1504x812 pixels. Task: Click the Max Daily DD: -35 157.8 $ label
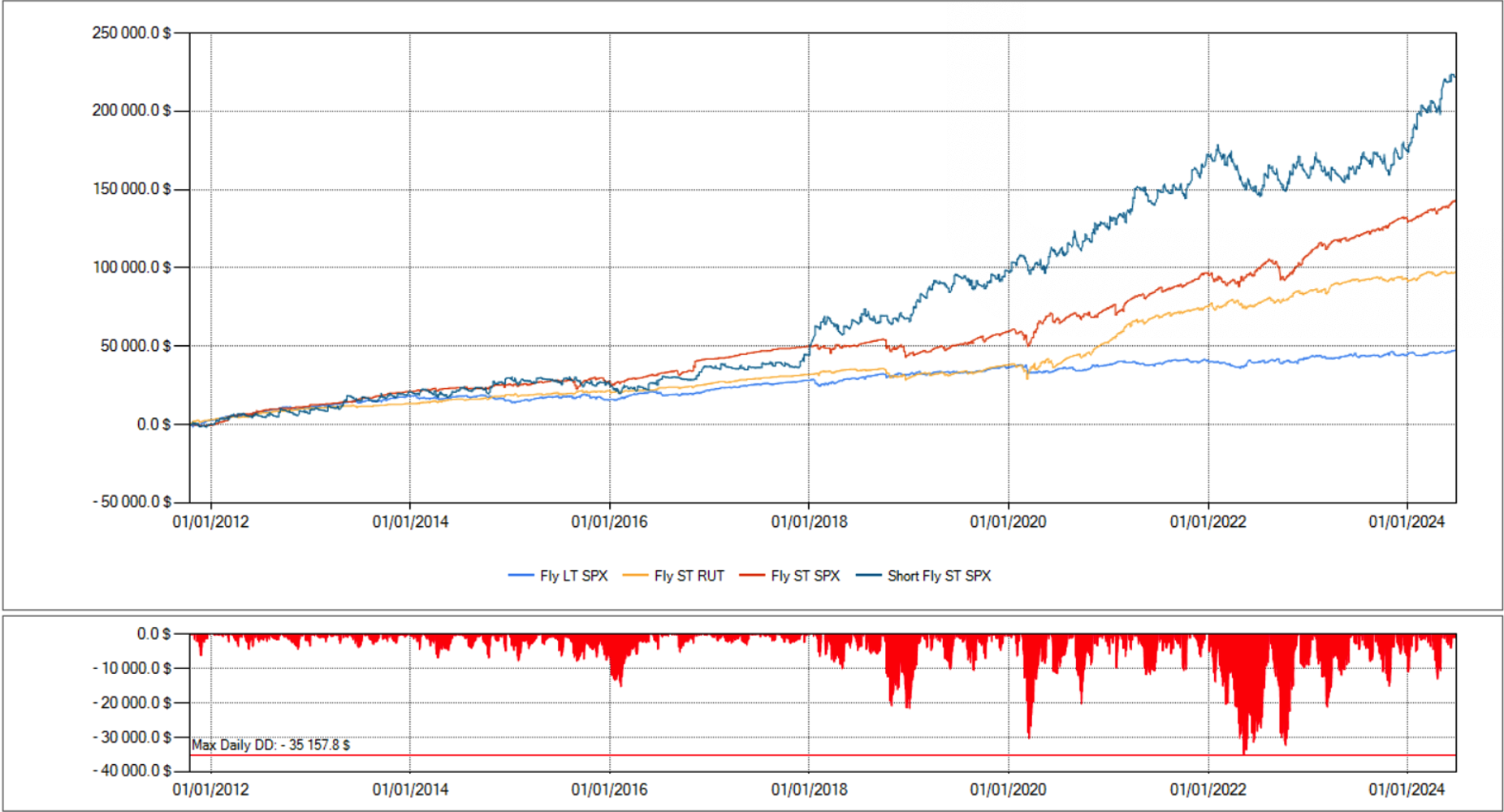pyautogui.click(x=271, y=745)
